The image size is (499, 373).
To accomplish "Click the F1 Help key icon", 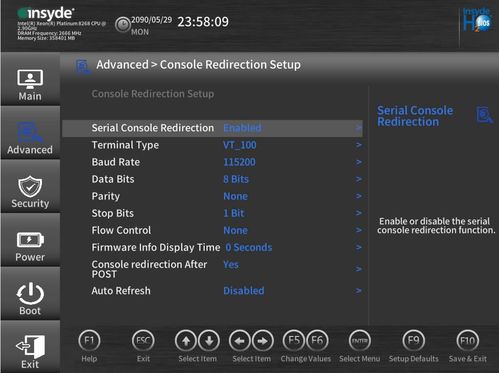I will pos(89,341).
